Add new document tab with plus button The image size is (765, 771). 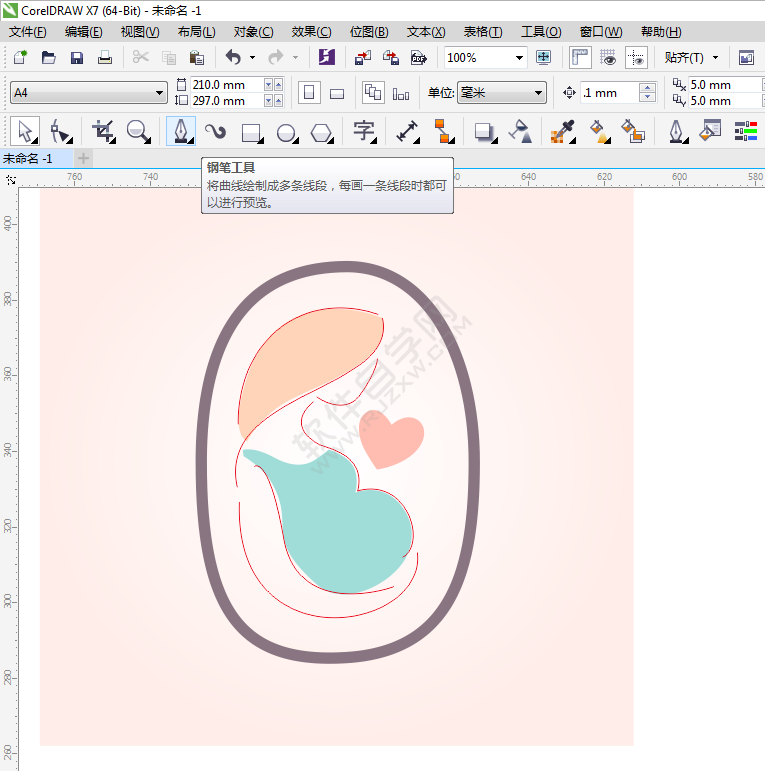(x=83, y=158)
